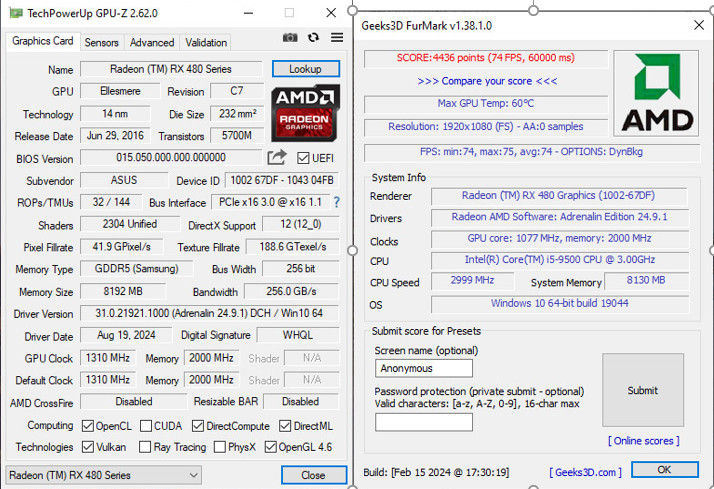This screenshot has width=714, height=489.
Task: Click the GPU core: 1077 MHz clocks value
Action: click(559, 238)
